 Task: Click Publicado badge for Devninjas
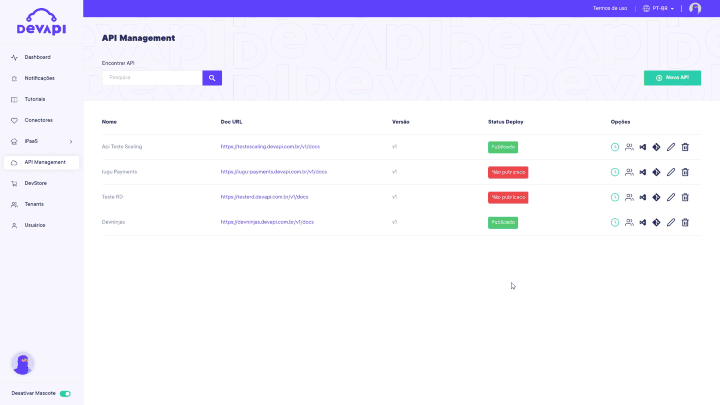click(x=503, y=222)
